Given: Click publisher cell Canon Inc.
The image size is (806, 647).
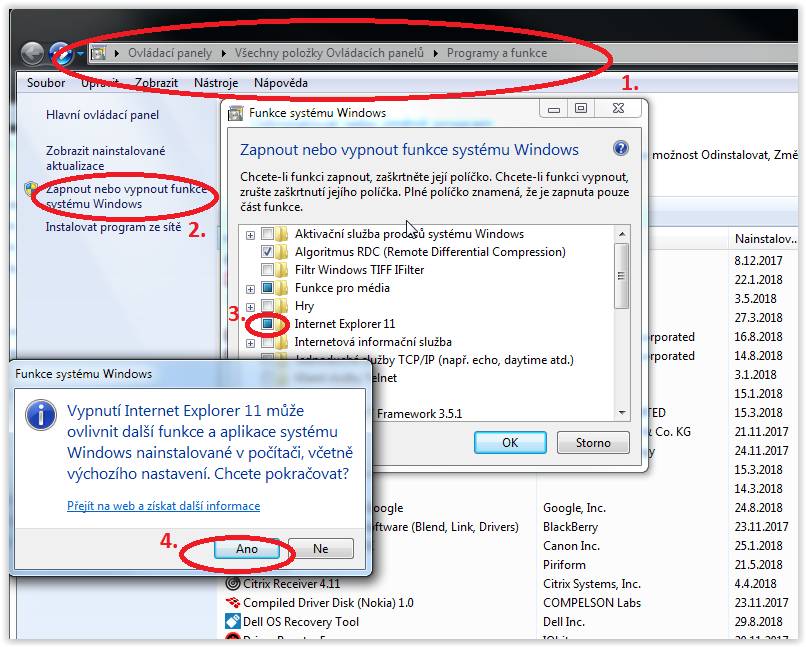Looking at the screenshot, I should [571, 545].
